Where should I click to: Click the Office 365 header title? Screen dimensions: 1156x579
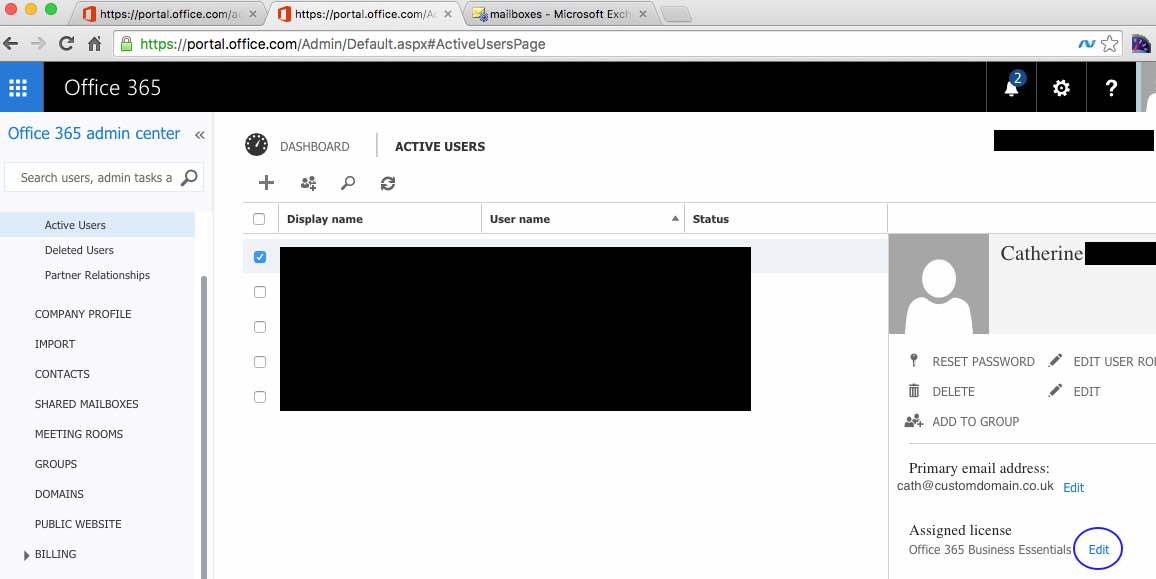[x=112, y=88]
